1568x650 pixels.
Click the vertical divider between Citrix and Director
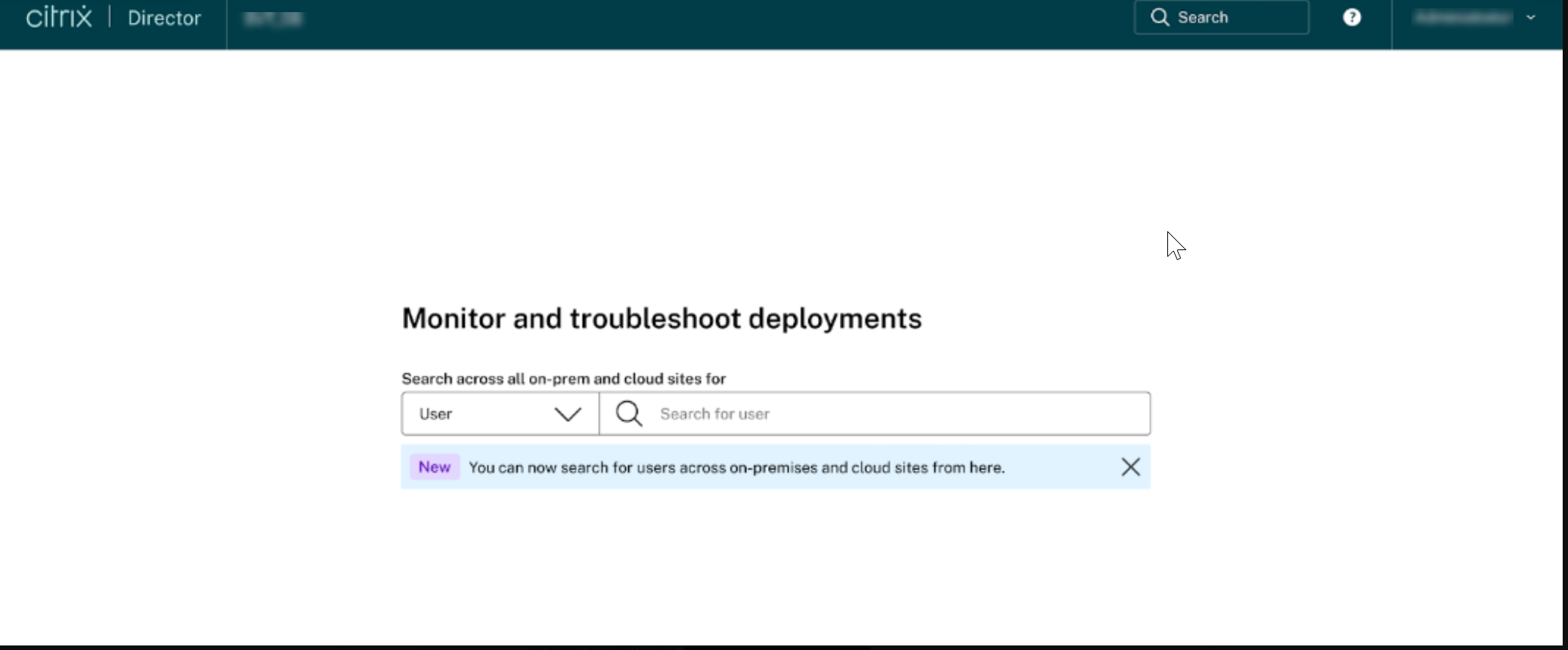tap(110, 17)
